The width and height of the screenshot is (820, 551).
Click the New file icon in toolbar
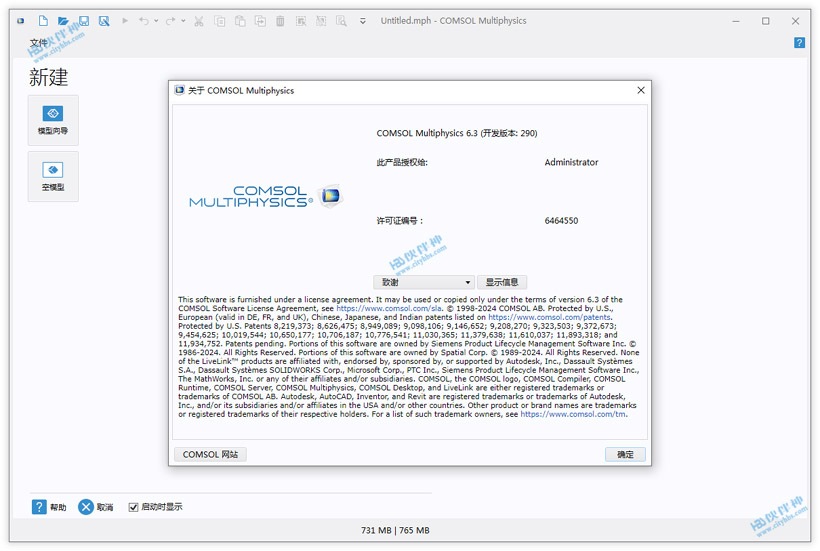[x=43, y=21]
